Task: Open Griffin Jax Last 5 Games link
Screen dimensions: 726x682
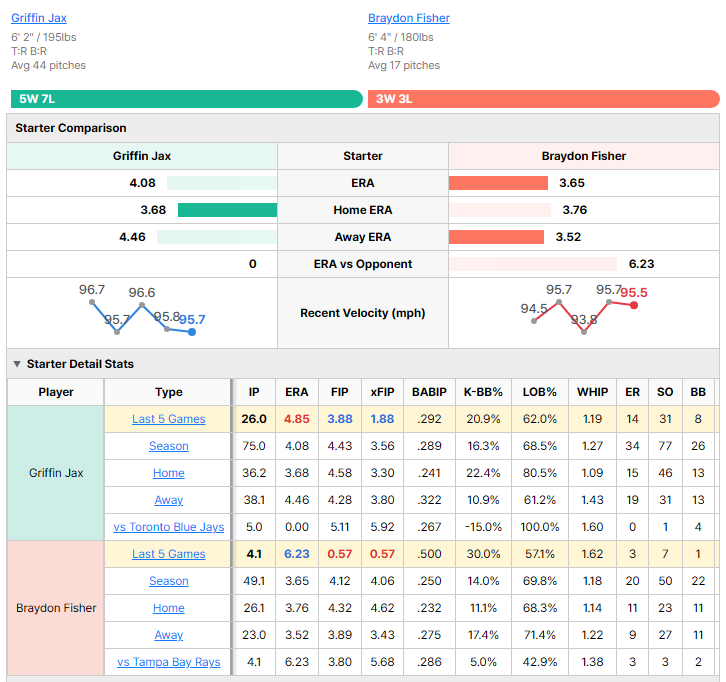Action: (169, 419)
